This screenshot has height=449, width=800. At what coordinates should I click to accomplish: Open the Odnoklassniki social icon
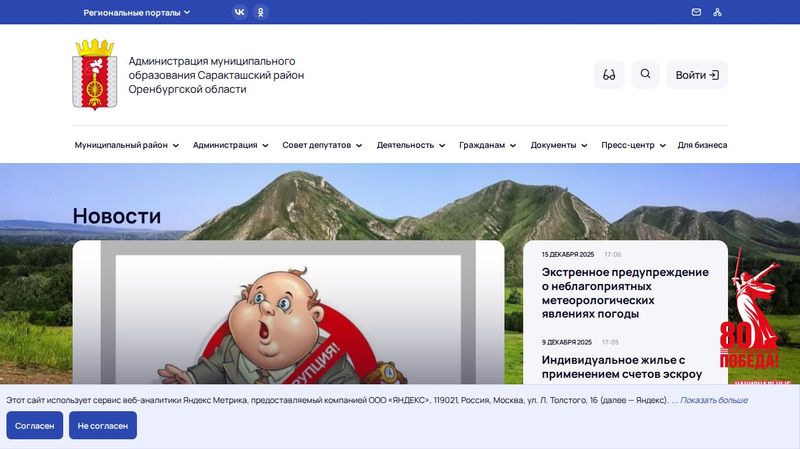tap(261, 12)
